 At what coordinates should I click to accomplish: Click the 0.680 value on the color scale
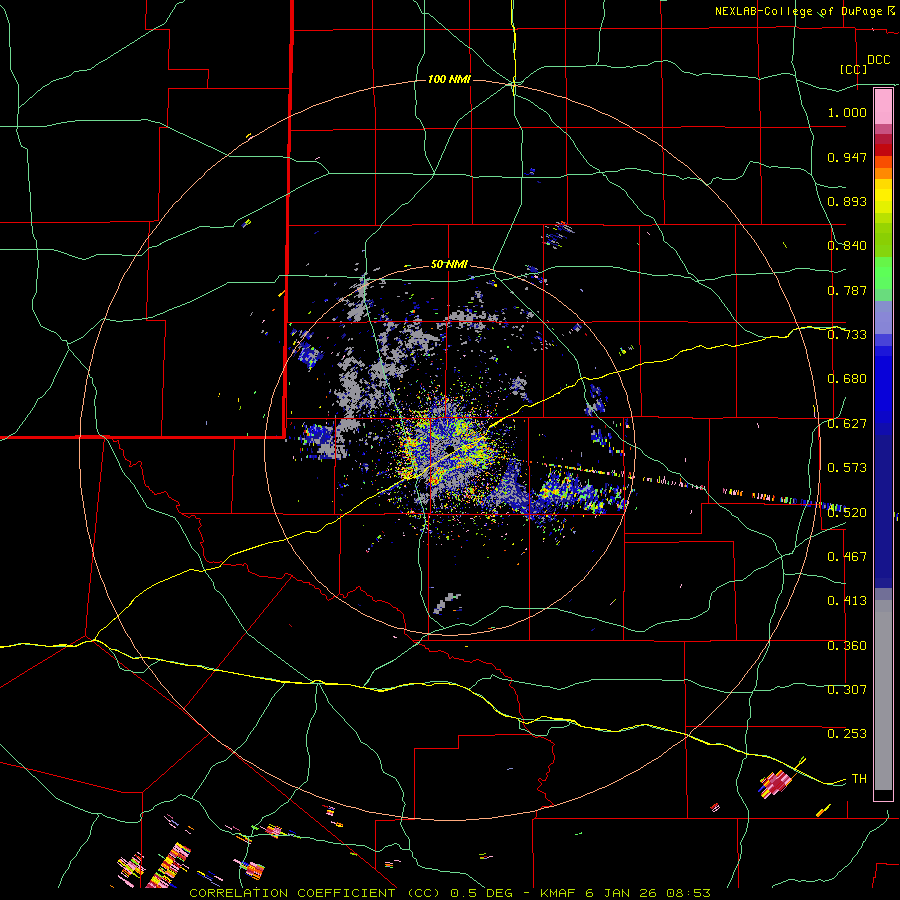click(x=847, y=379)
